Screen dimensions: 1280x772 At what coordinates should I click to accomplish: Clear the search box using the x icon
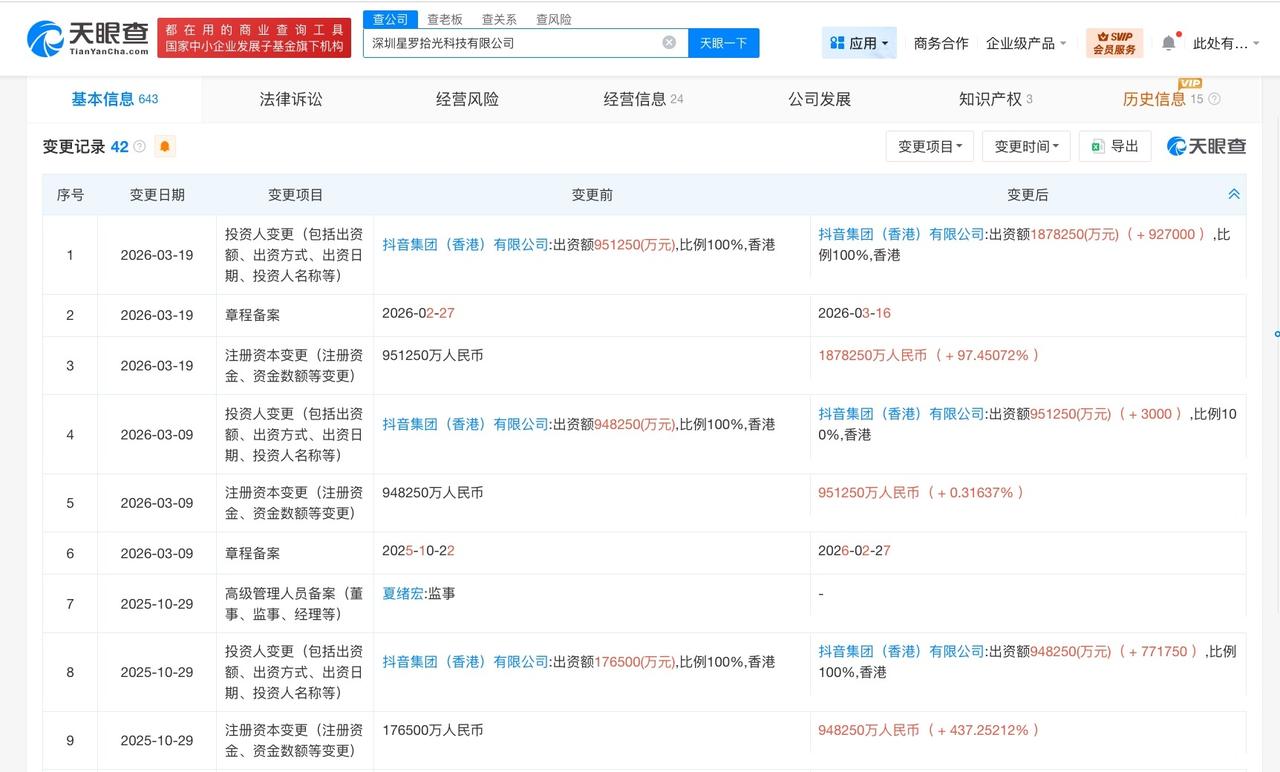click(668, 42)
